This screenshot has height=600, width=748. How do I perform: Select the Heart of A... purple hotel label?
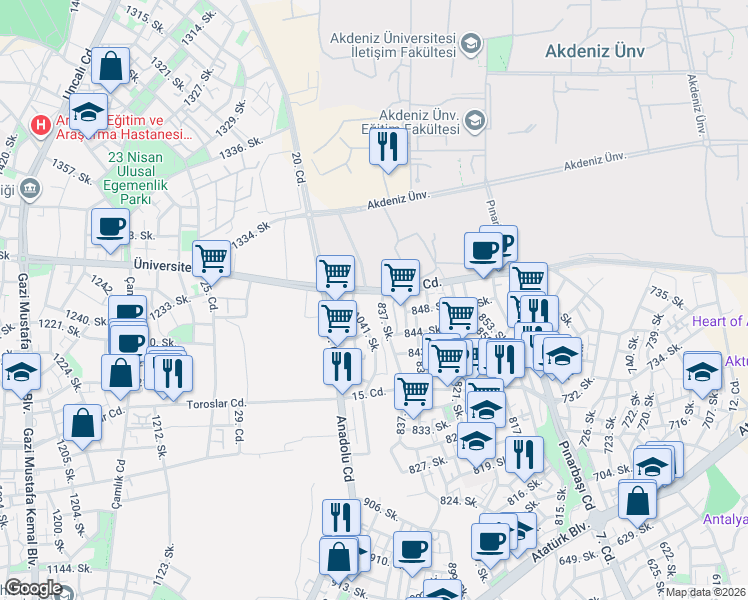pyautogui.click(x=720, y=321)
